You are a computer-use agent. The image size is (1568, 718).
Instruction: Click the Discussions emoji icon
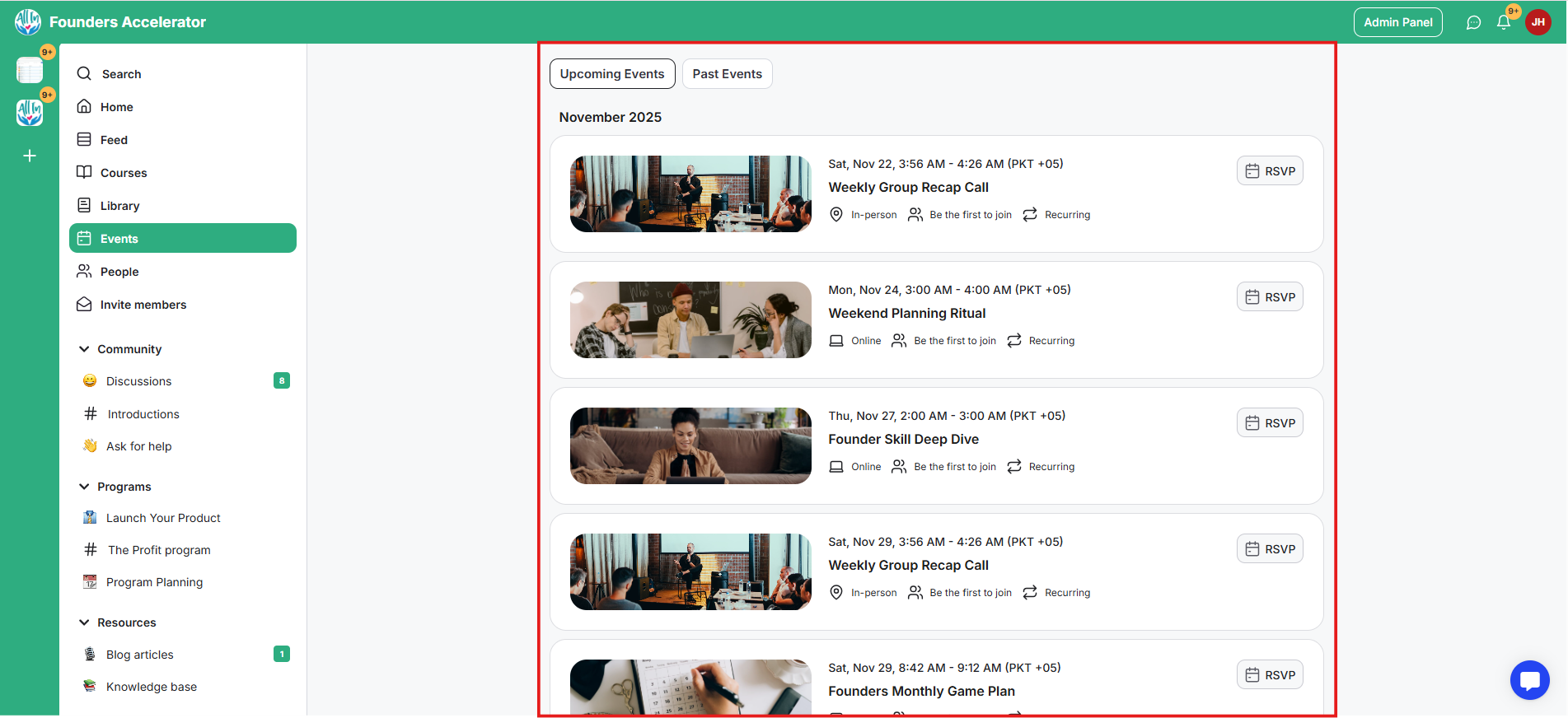90,380
